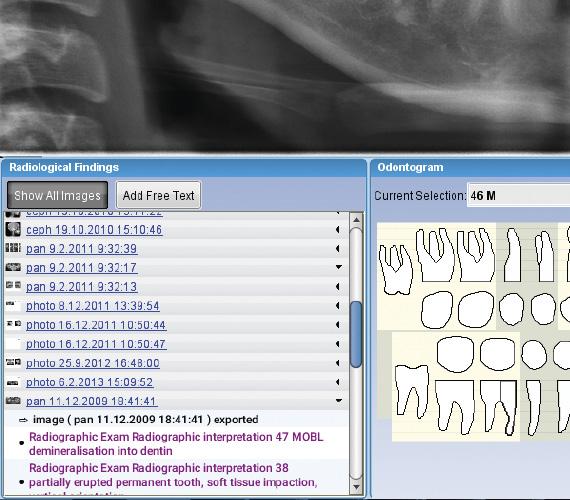Collapse the pan 9.2.2011 9:32:17 entry arrow

pyautogui.click(x=338, y=267)
